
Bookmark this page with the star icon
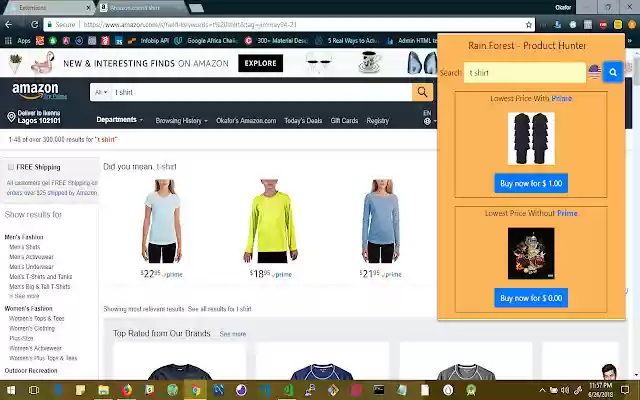coord(529,25)
